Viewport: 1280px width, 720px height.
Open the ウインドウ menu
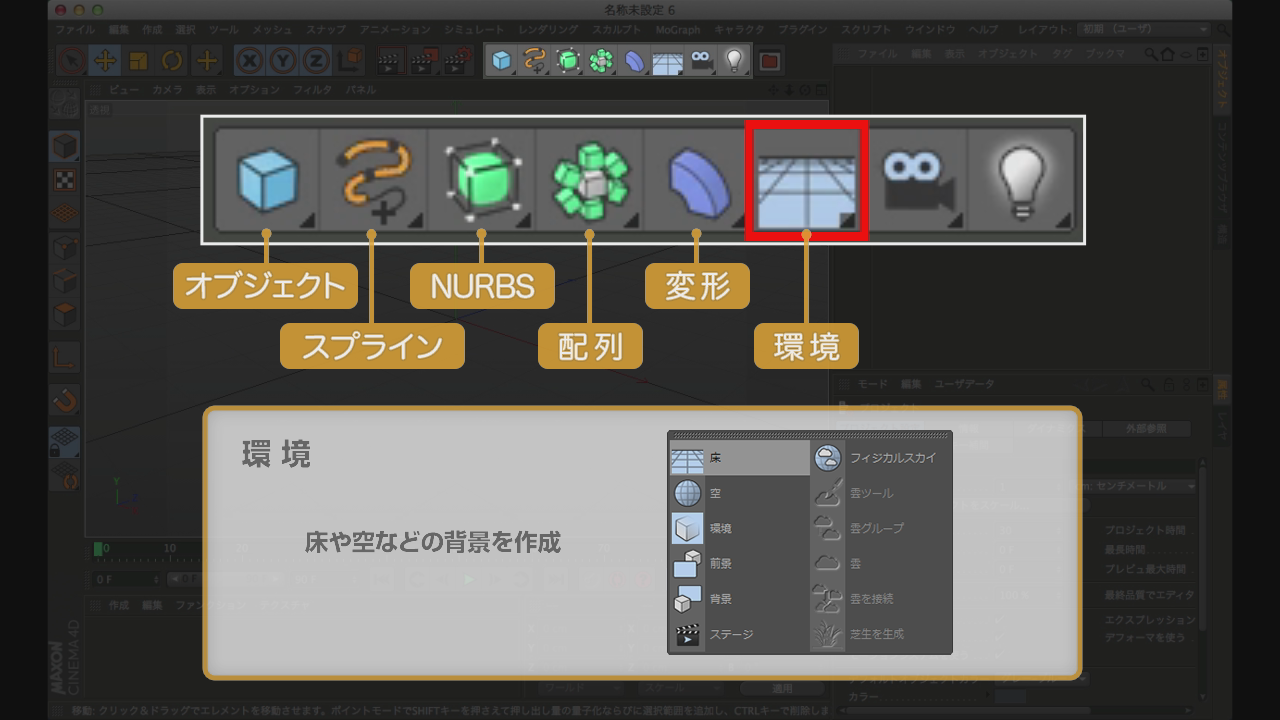pyautogui.click(x=930, y=31)
